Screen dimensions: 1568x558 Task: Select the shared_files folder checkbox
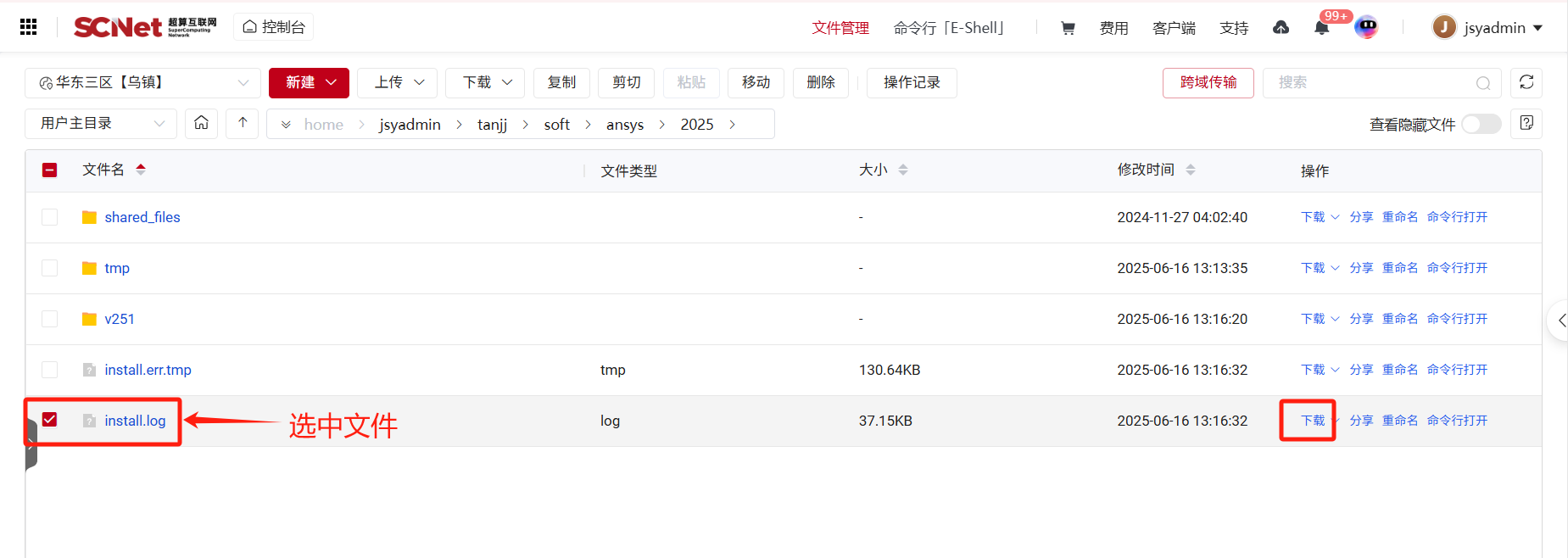click(50, 217)
